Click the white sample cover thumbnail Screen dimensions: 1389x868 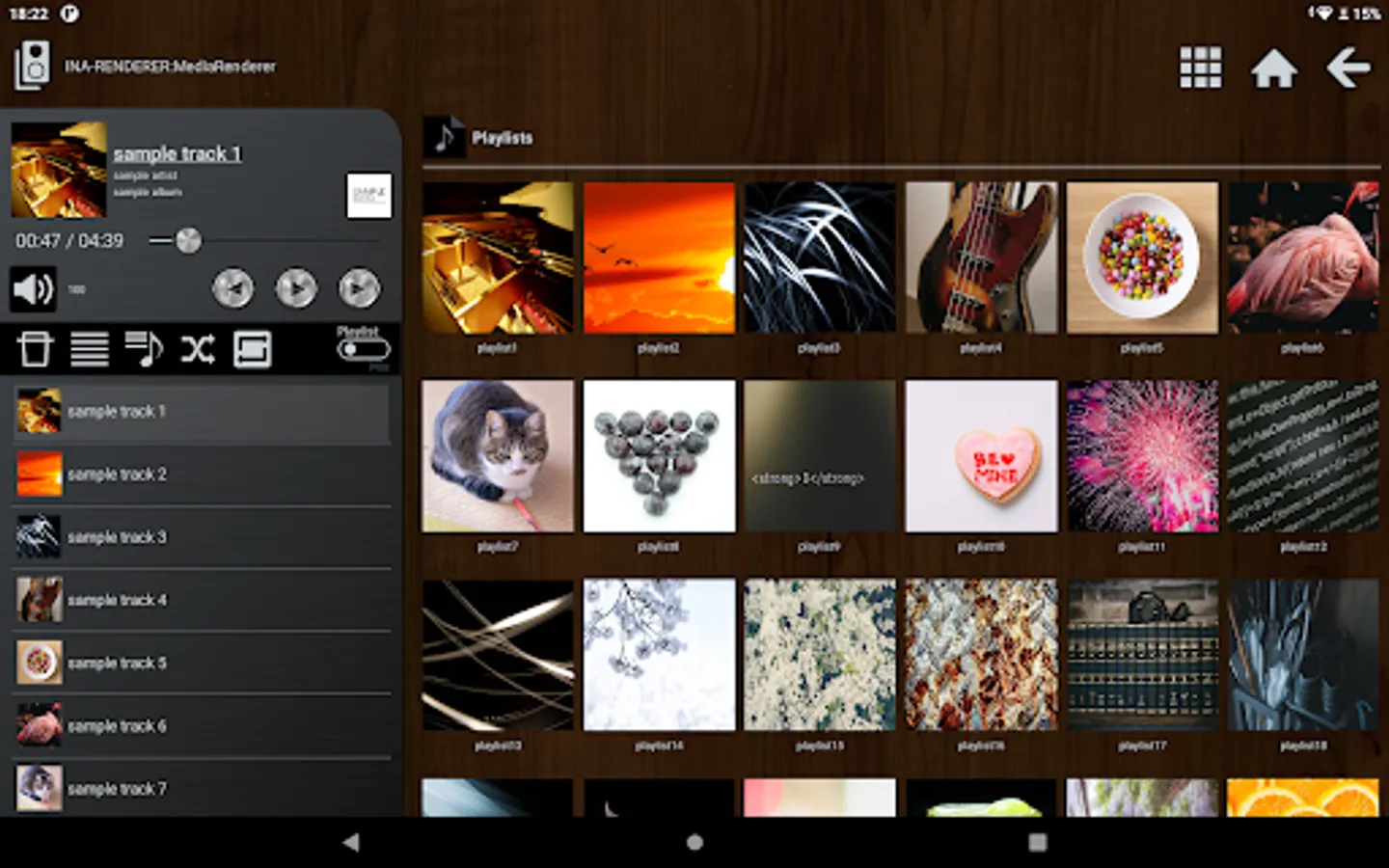coord(369,196)
